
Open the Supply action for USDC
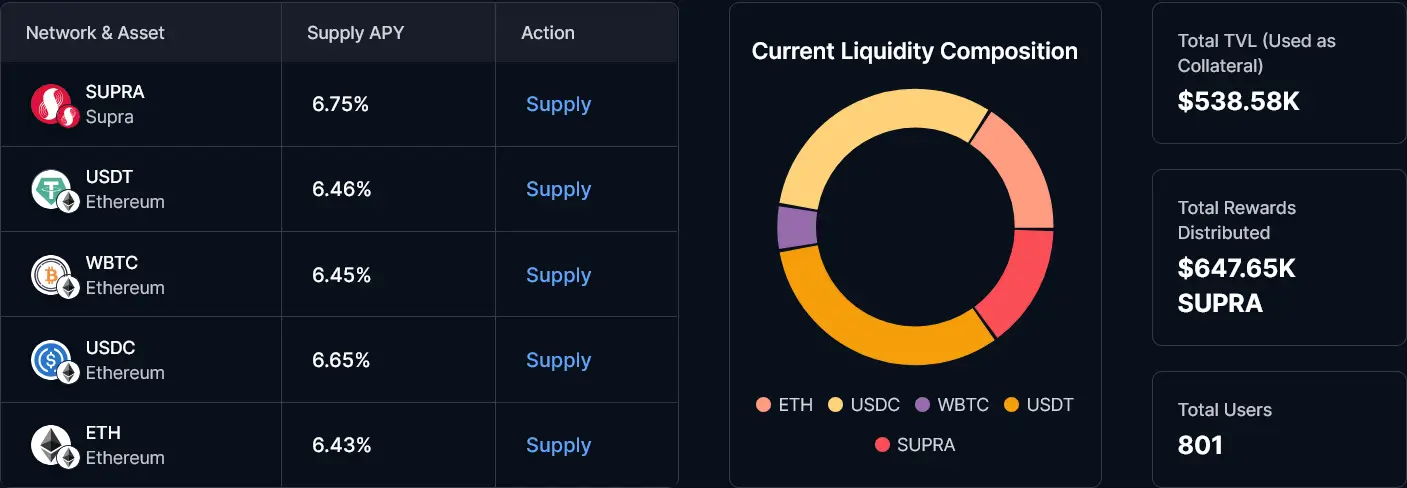(x=558, y=360)
